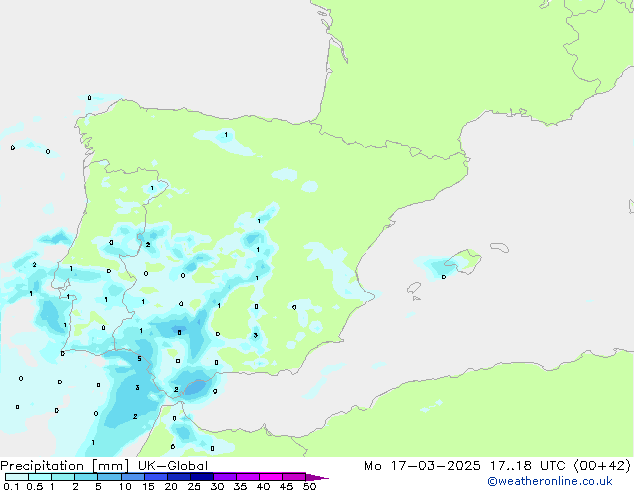This screenshot has width=634, height=490.
Task: Click the '17..18 UTC' time range
Action: (x=527, y=466)
